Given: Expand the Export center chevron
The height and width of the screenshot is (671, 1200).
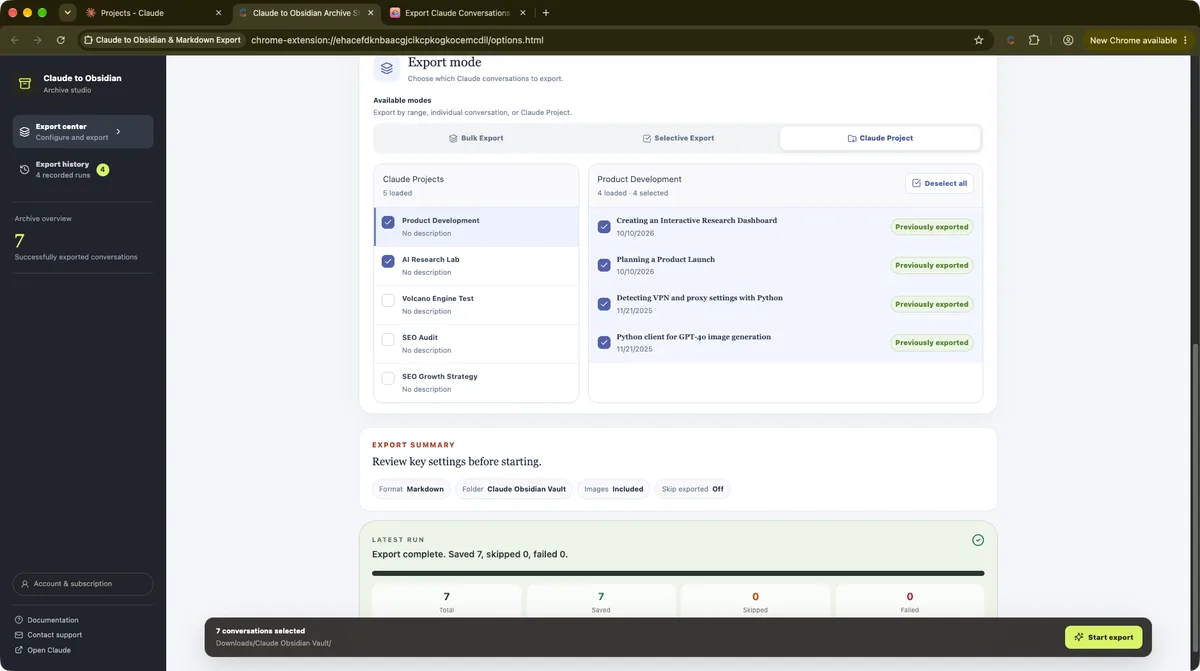Looking at the screenshot, I should (x=118, y=131).
